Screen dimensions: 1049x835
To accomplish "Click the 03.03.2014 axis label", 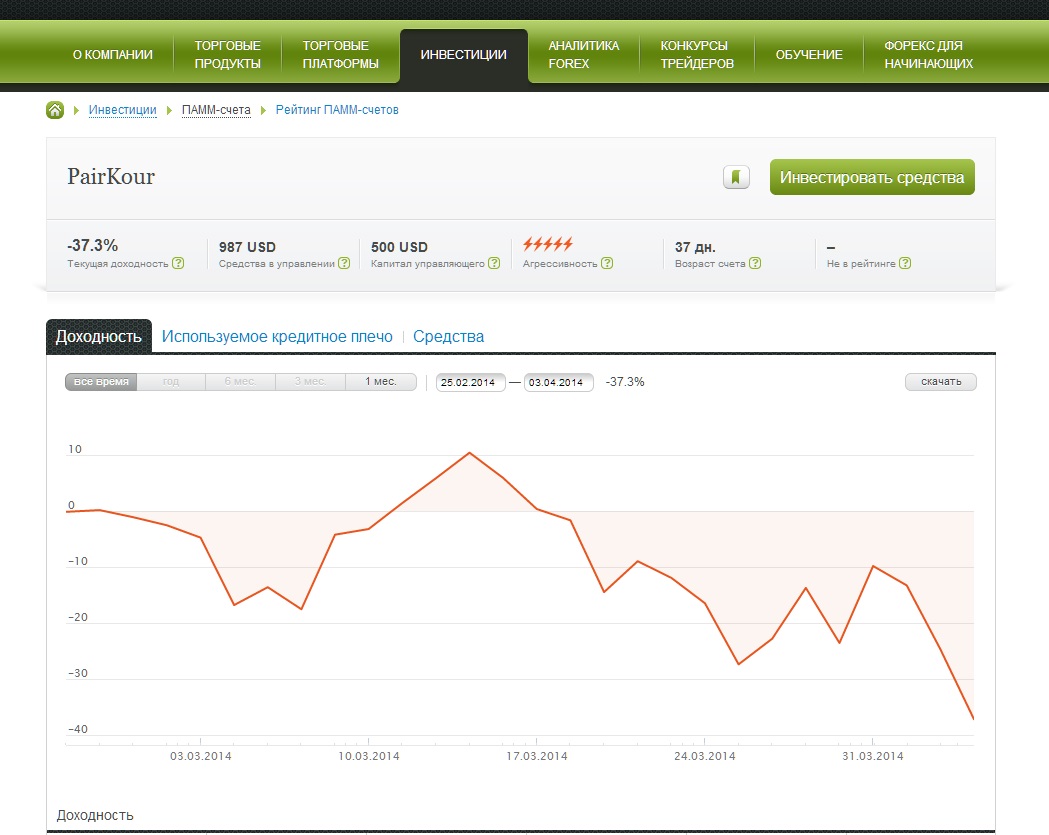I will click(x=201, y=756).
